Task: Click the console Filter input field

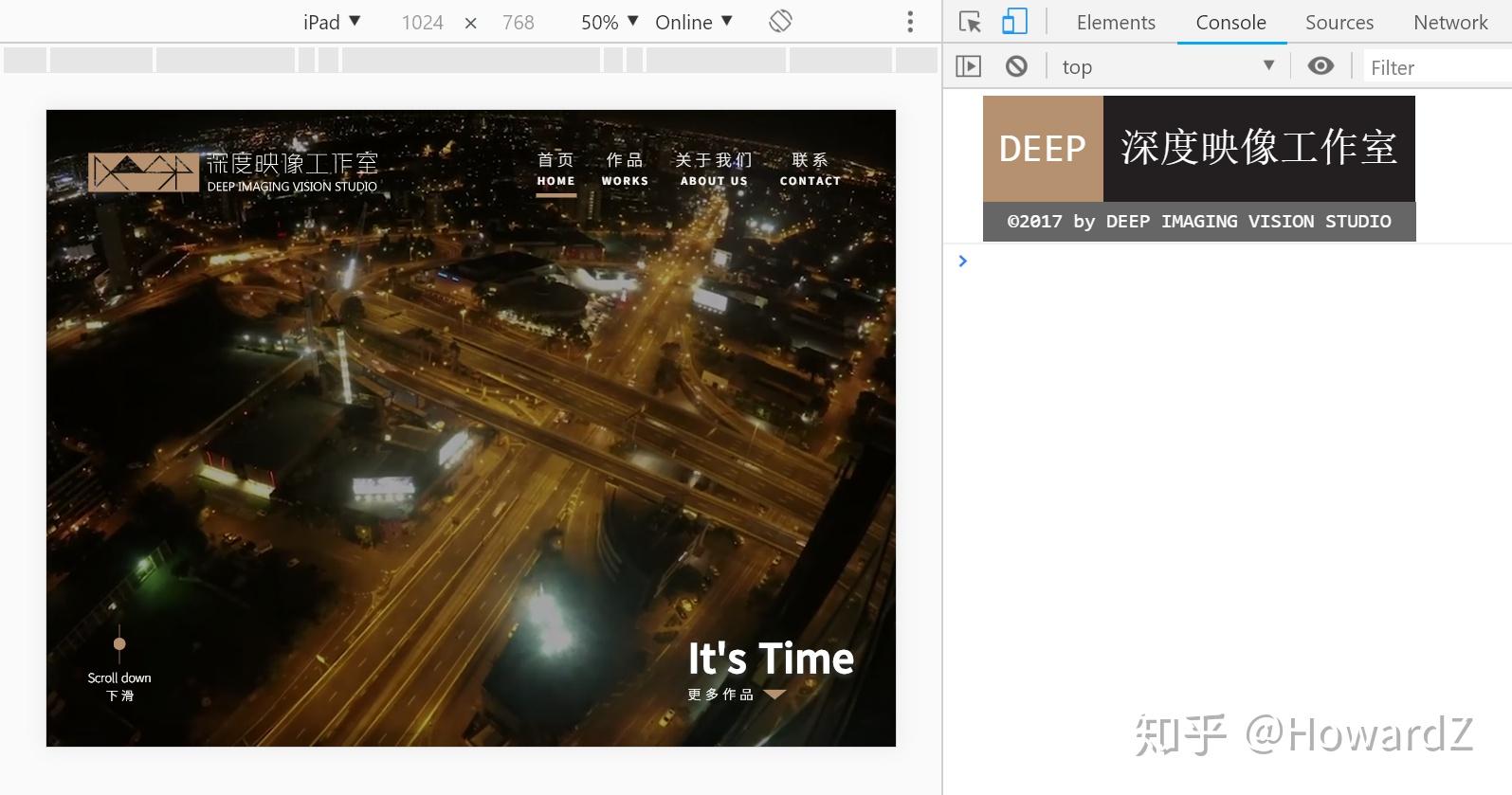Action: (x=1437, y=67)
